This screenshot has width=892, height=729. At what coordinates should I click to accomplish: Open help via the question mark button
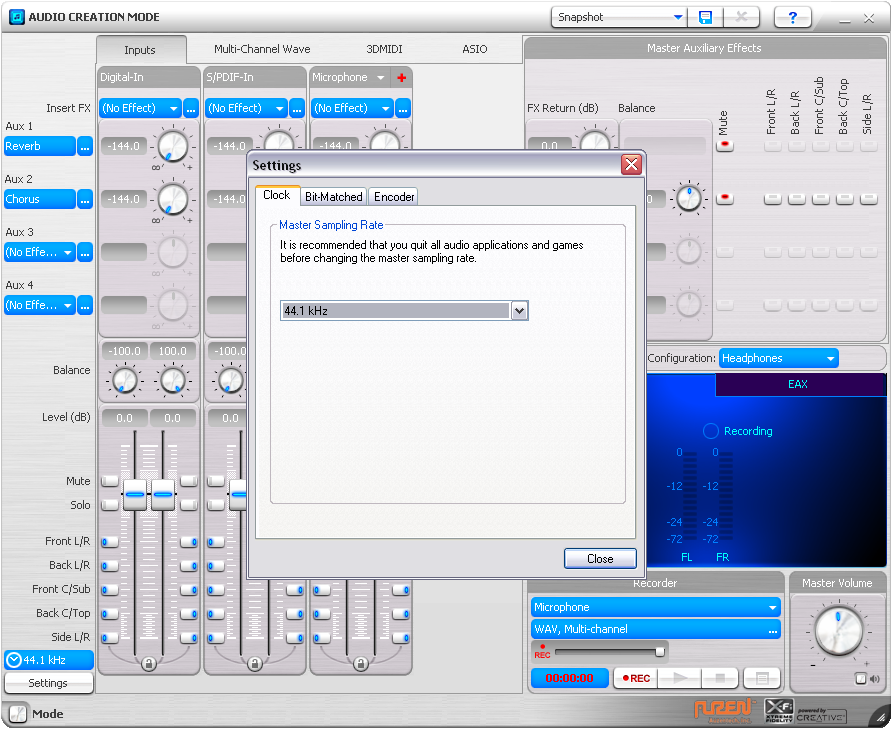(x=793, y=18)
